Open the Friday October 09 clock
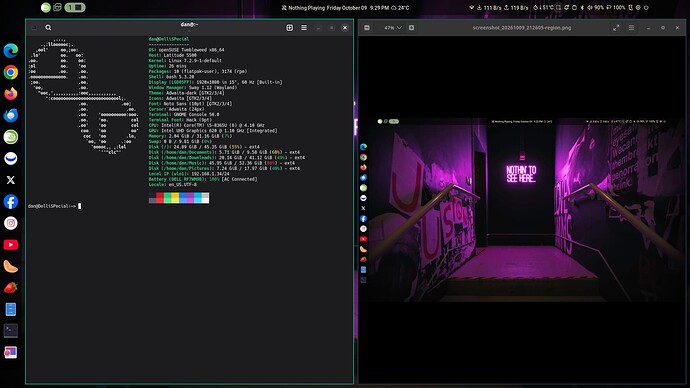690x388 pixels. (358, 7)
